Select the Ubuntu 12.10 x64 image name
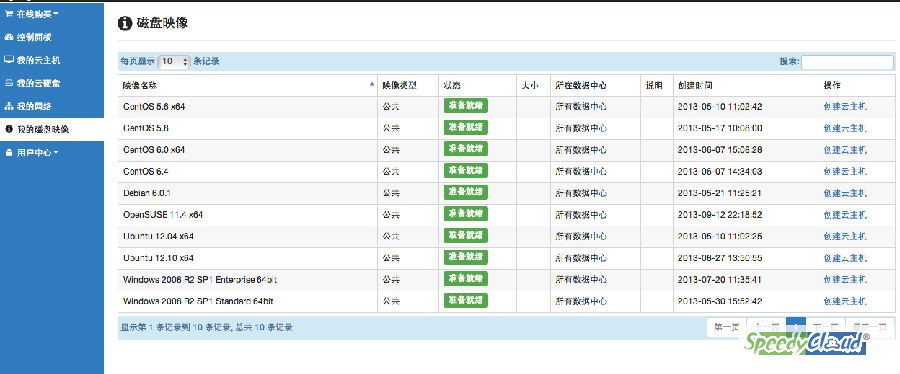 coord(158,258)
